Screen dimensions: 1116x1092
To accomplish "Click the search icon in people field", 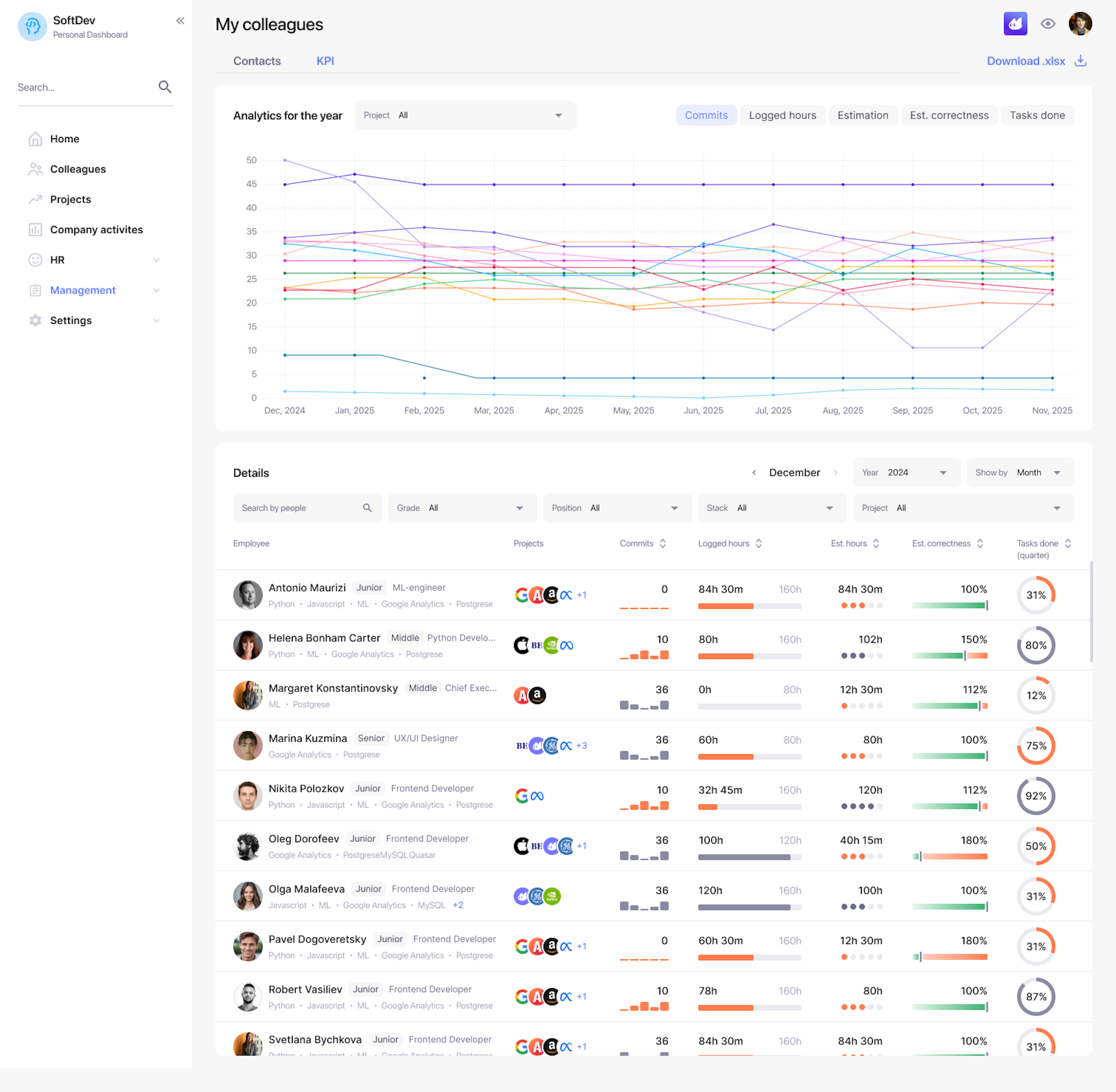I will [x=367, y=508].
